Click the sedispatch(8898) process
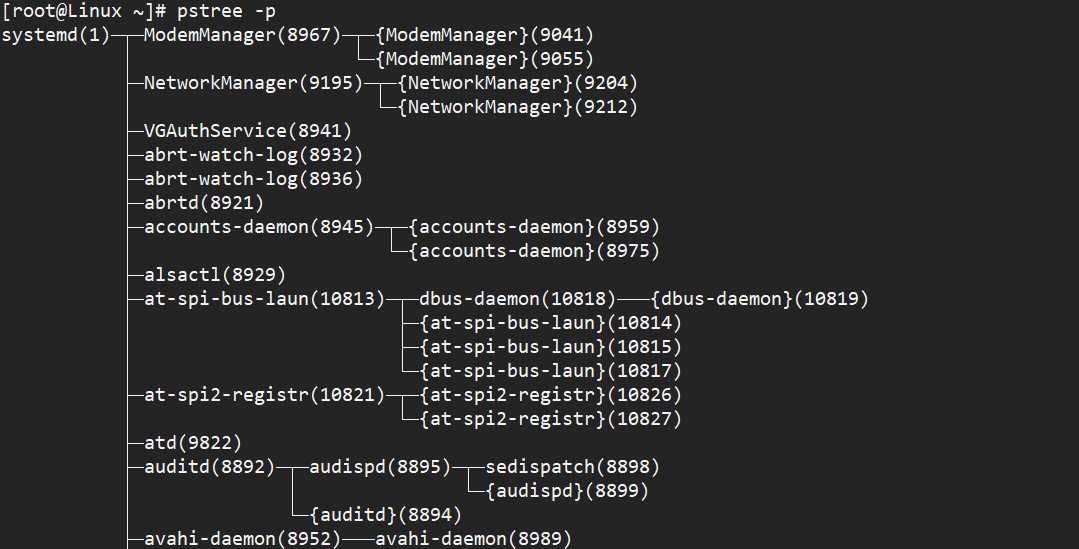Viewport: 1079px width, 549px height. point(573,467)
